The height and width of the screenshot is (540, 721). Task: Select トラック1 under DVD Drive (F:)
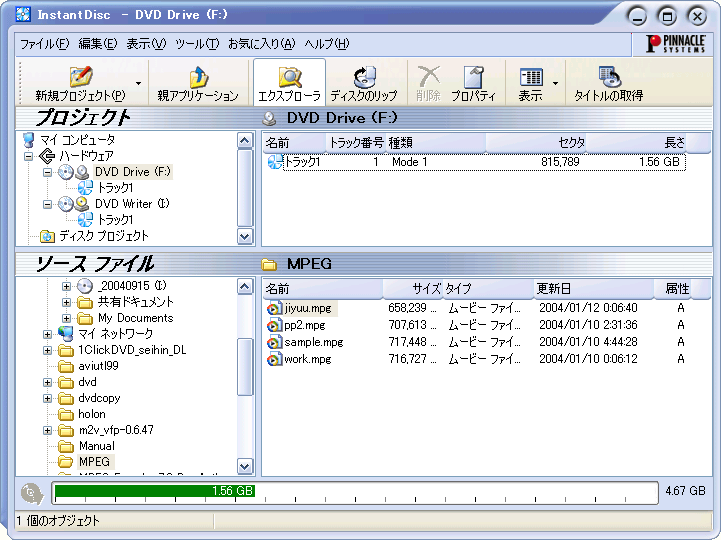coord(115,188)
